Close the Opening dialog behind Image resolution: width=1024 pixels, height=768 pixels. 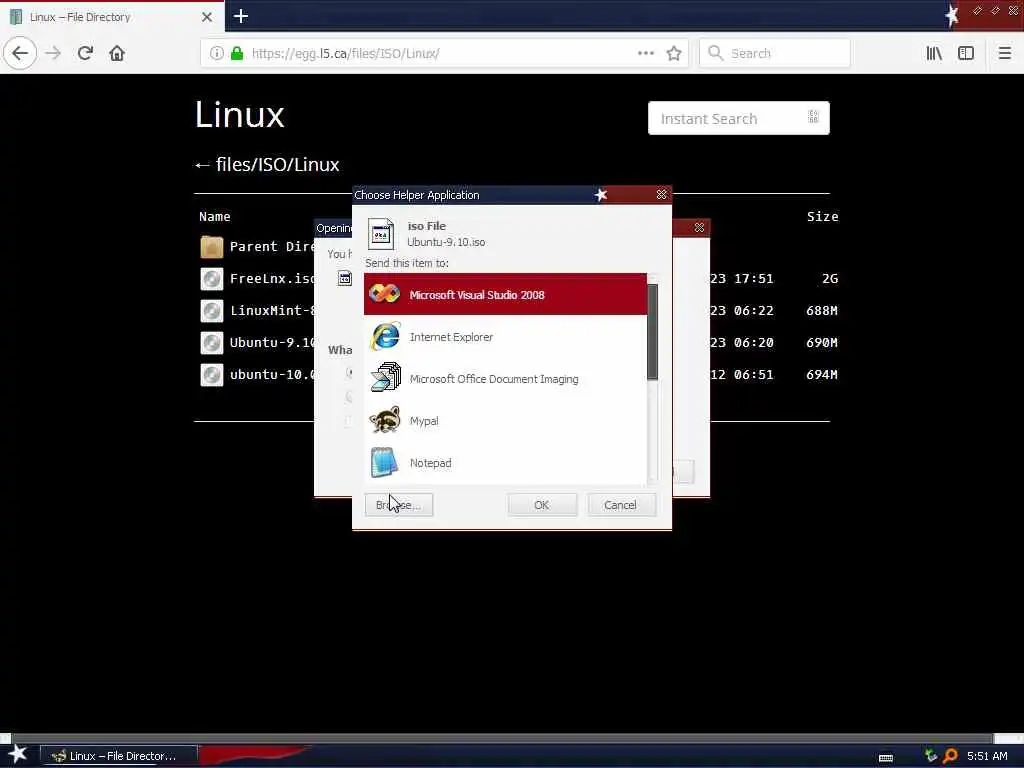(699, 227)
